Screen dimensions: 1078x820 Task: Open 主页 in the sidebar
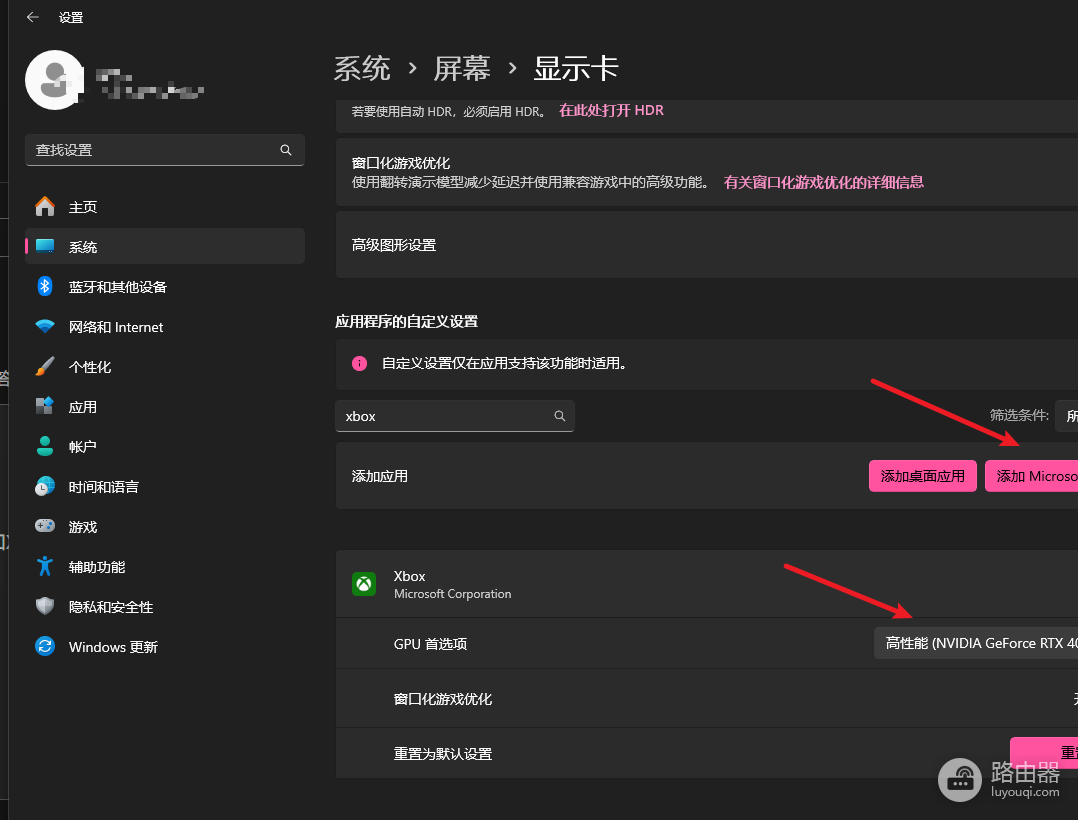(x=165, y=206)
